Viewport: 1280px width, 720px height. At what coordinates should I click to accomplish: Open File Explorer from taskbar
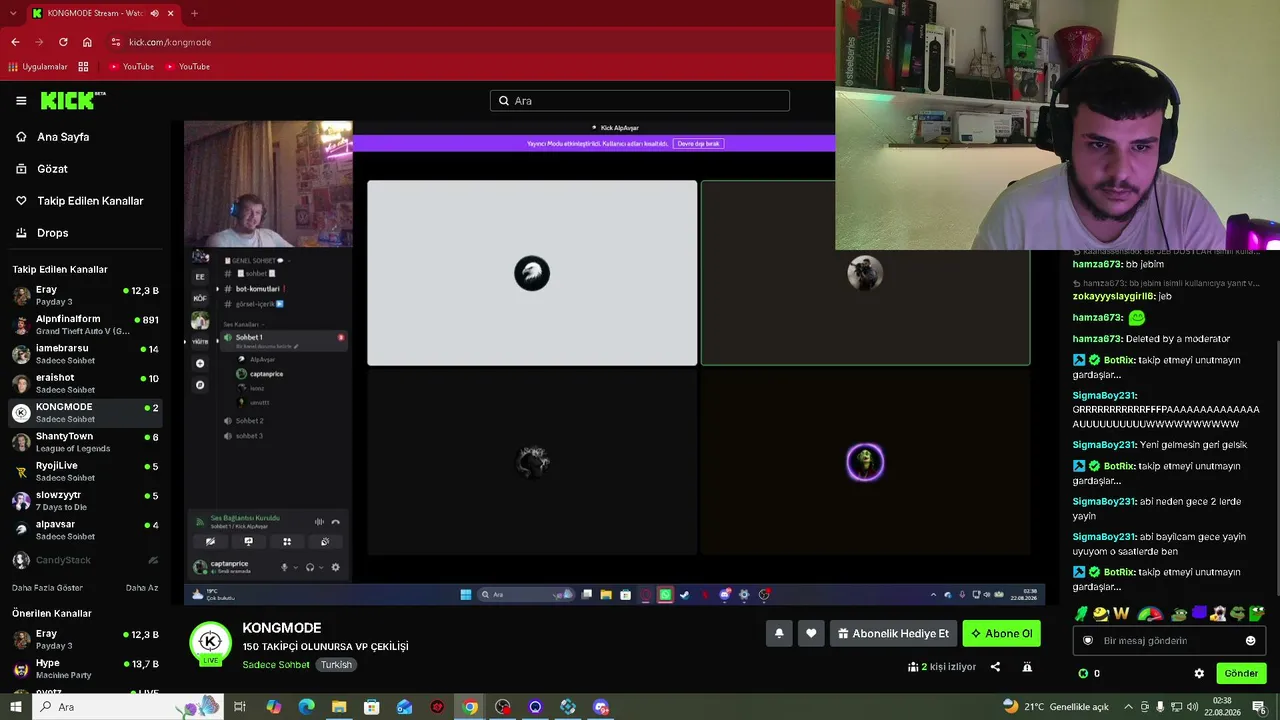tap(339, 707)
